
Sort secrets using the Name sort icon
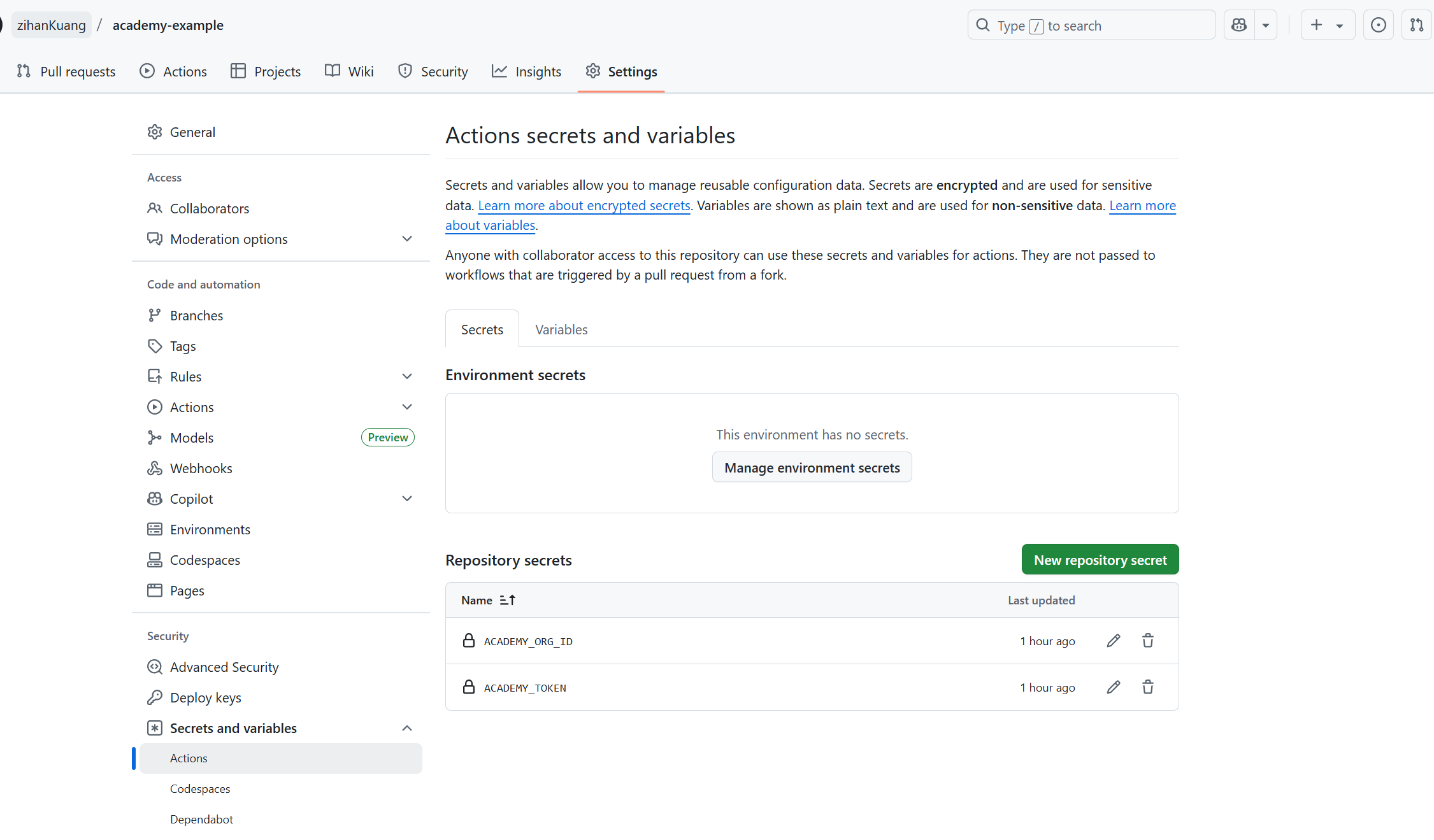pos(507,599)
